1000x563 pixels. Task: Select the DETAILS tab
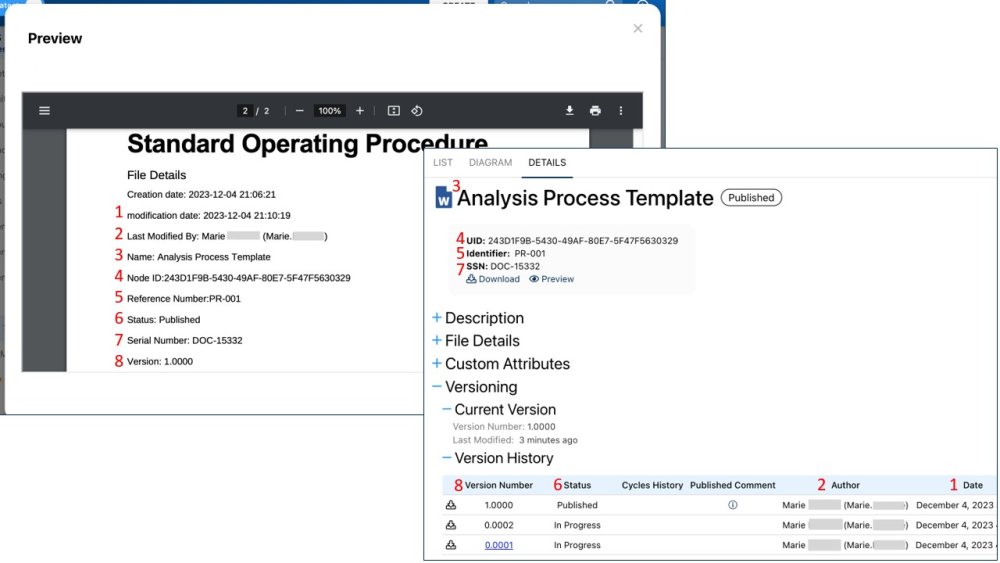click(547, 163)
